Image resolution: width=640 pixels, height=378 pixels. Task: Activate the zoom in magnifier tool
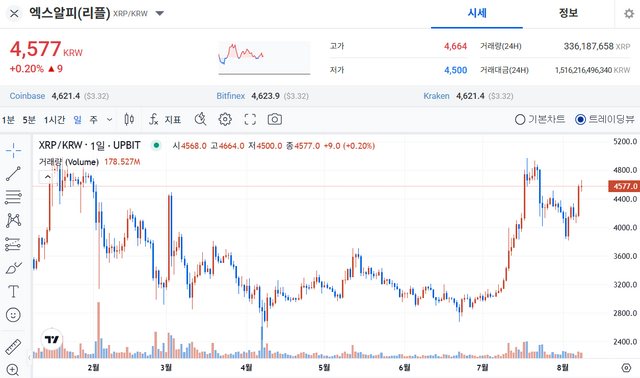point(13,370)
